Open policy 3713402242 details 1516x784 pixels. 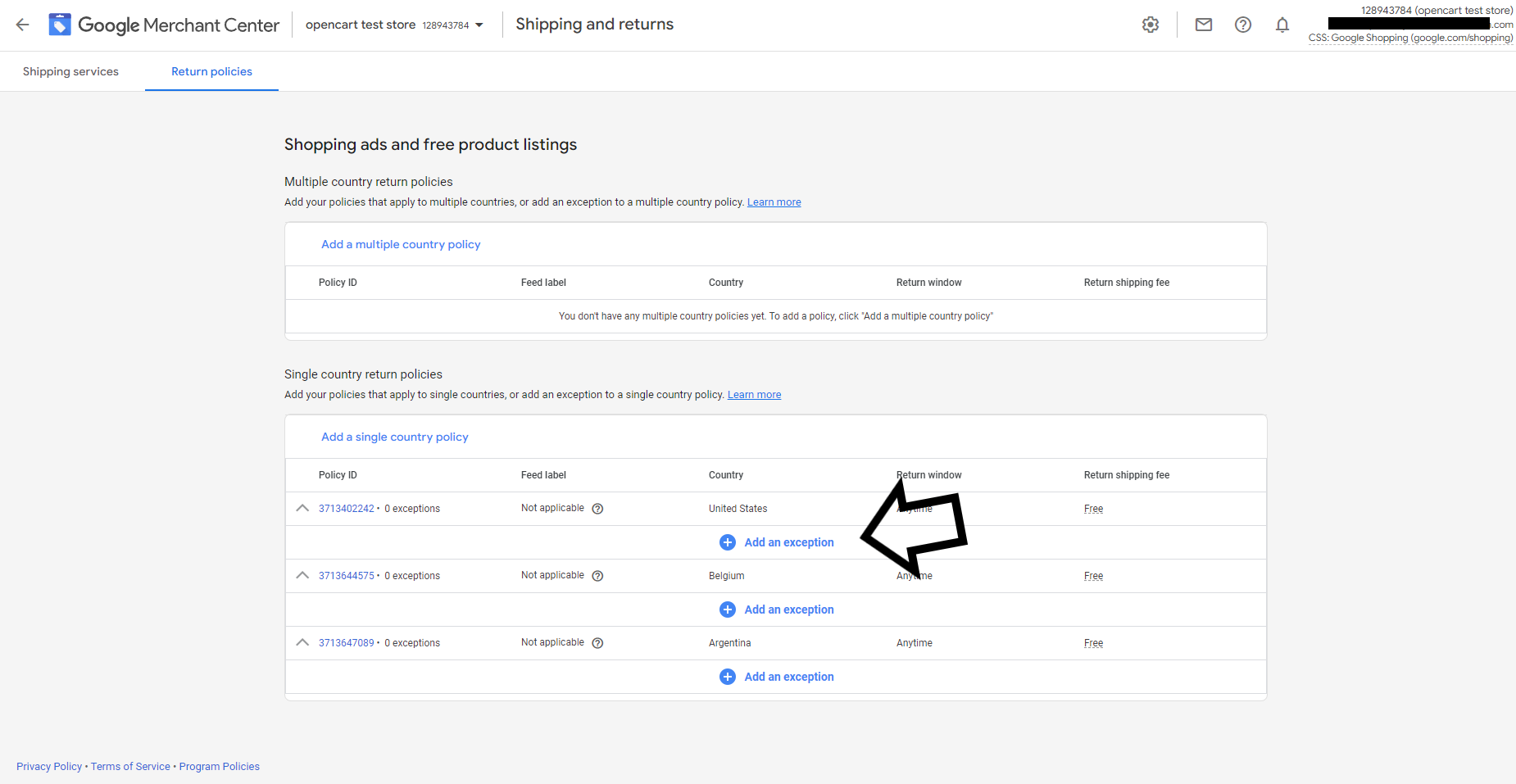click(346, 508)
